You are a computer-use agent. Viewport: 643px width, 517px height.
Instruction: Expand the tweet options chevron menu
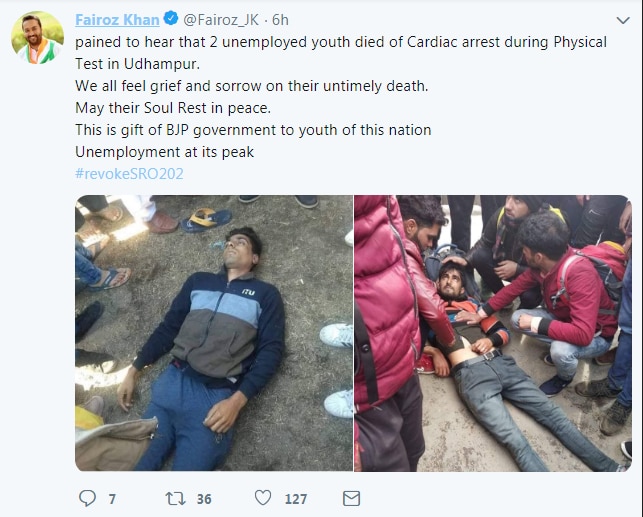click(x=623, y=20)
